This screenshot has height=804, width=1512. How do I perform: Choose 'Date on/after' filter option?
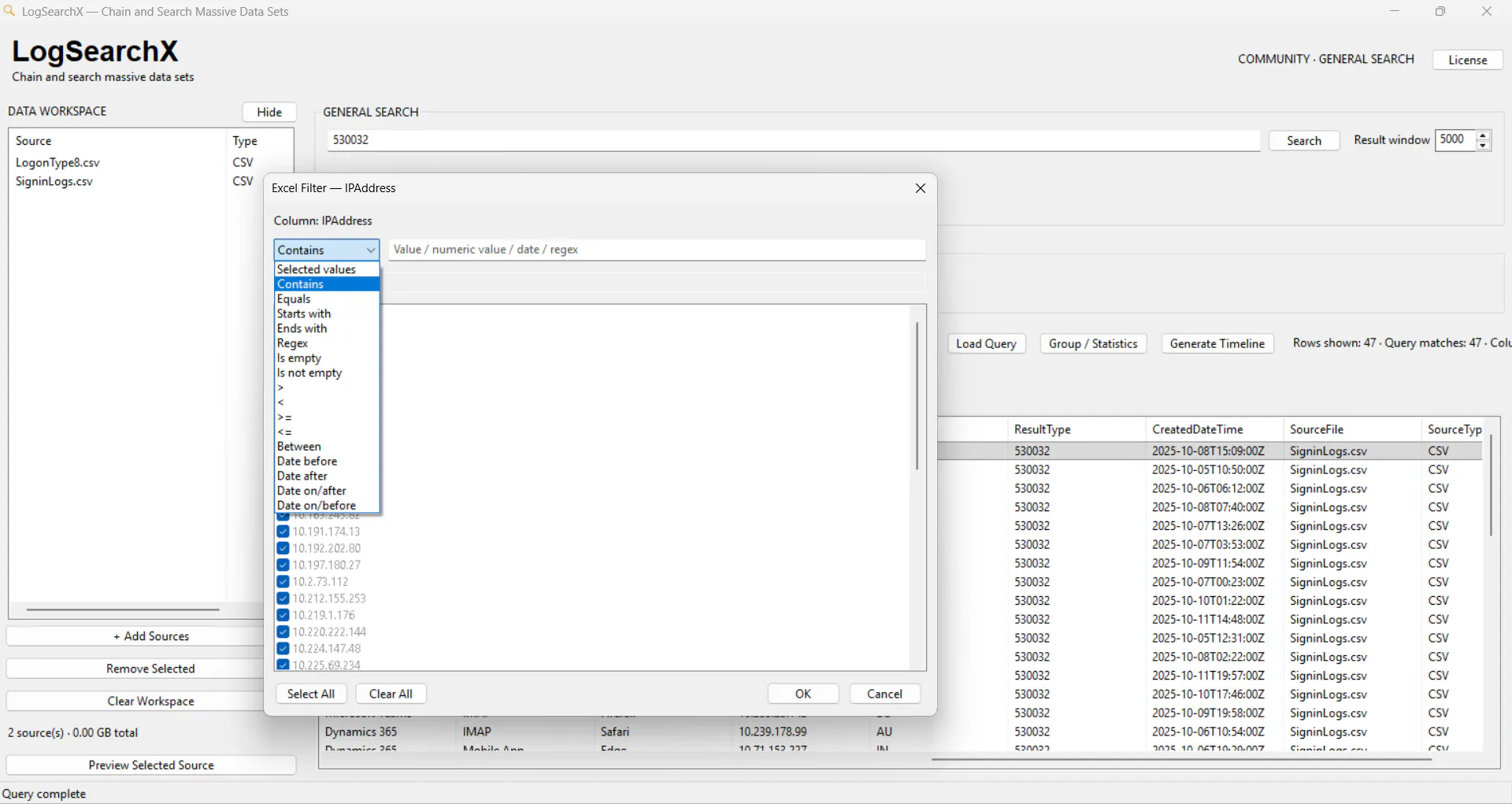point(327,491)
